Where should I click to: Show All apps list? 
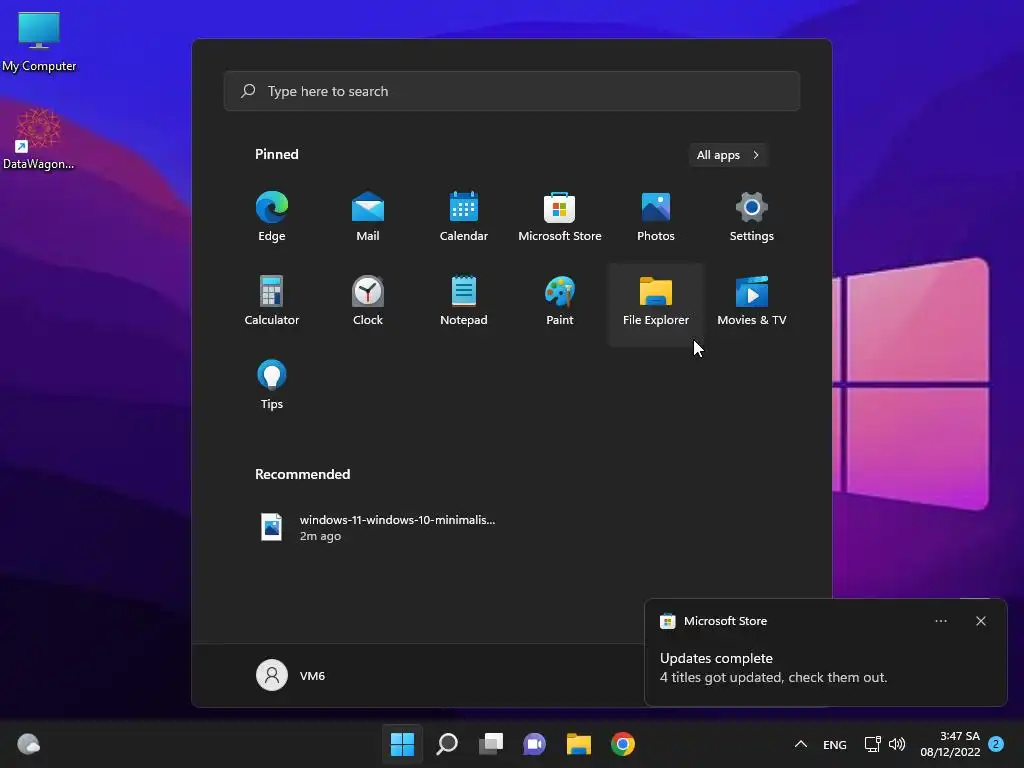728,155
